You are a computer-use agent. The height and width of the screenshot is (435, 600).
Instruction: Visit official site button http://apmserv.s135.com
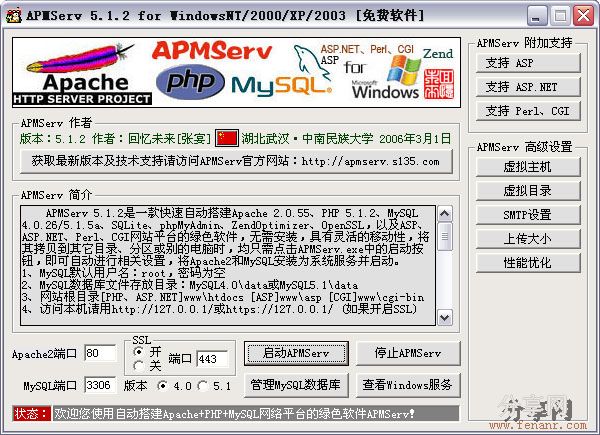(236, 161)
